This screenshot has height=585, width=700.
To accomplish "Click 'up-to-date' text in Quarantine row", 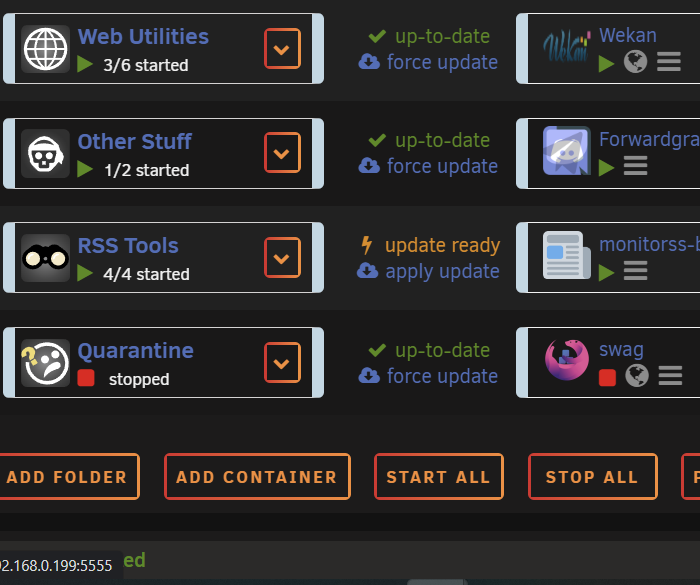I will 442,350.
